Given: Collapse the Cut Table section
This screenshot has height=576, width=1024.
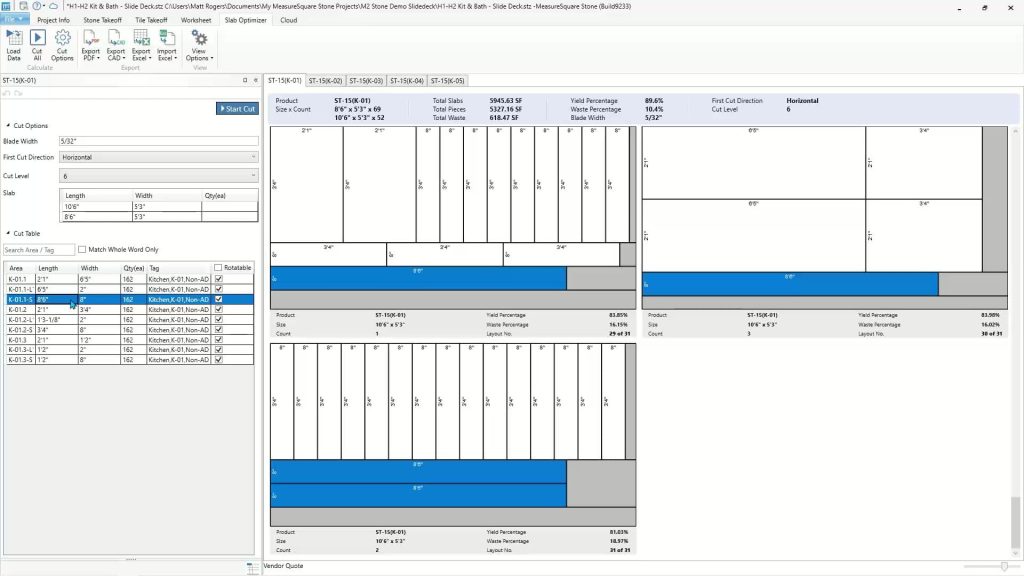Looking at the screenshot, I should tap(8, 233).
